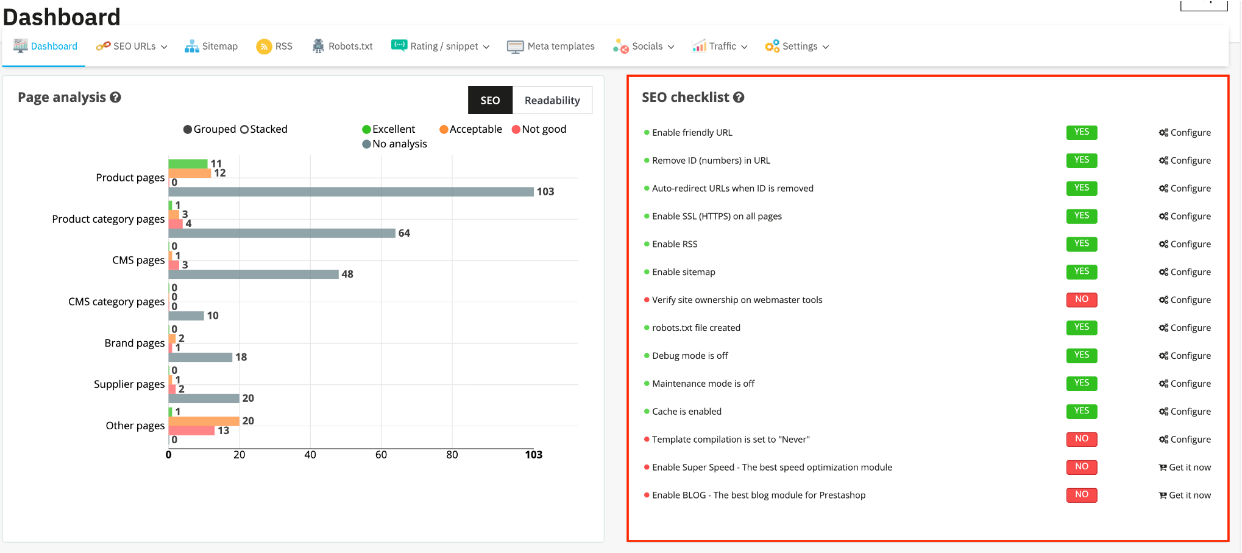Image resolution: width=1242 pixels, height=553 pixels.
Task: Click the 'Enable sitemap' checklist text
Action: 683,272
